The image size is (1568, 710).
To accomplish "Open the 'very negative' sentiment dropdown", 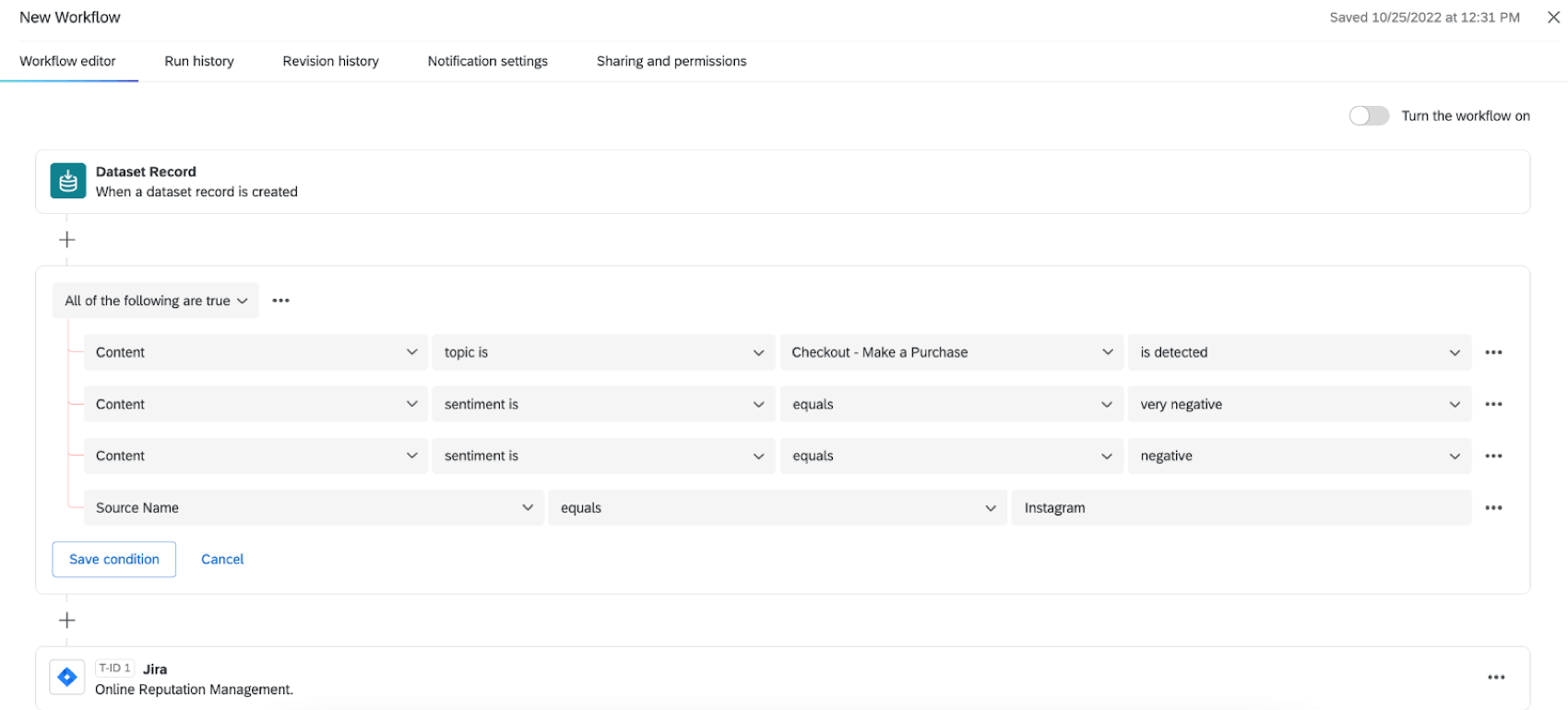I will tap(1299, 404).
